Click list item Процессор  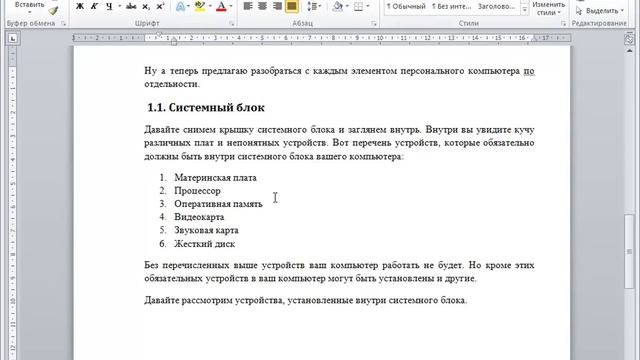coord(198,191)
